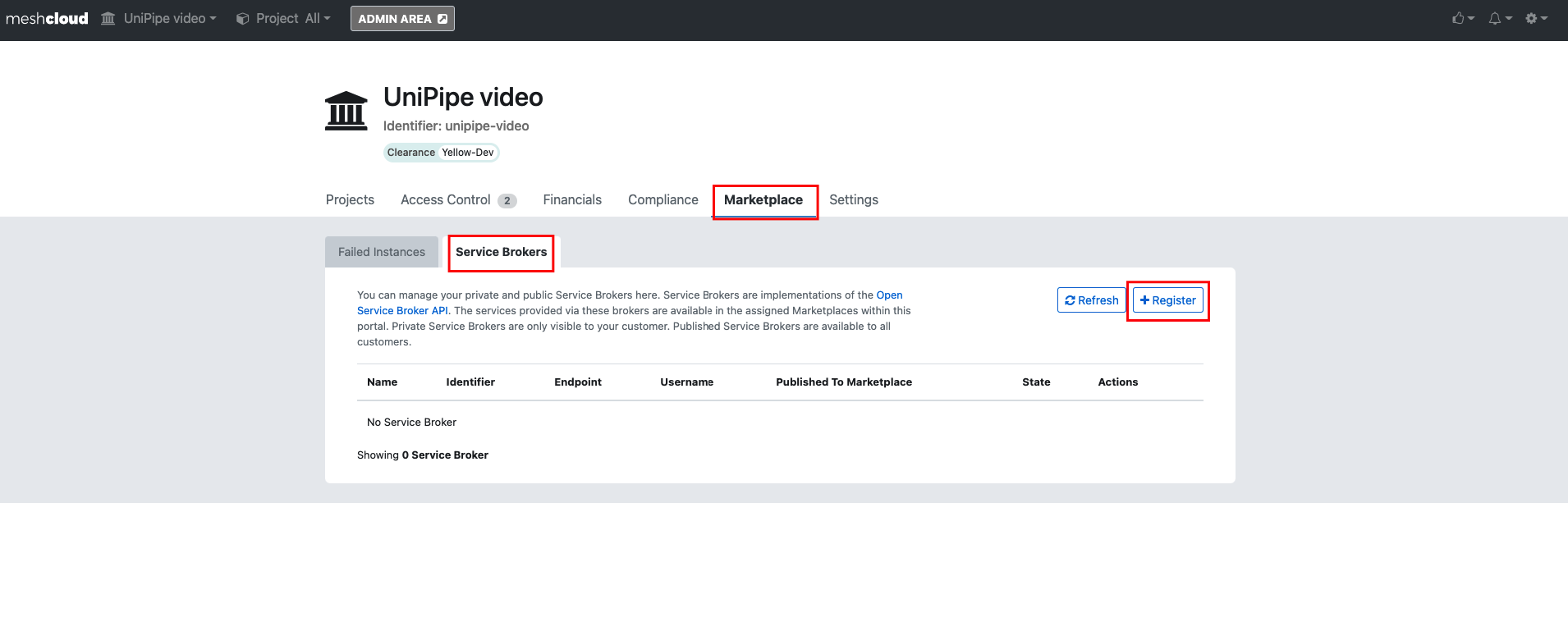Switch to the Settings tab

(x=854, y=199)
